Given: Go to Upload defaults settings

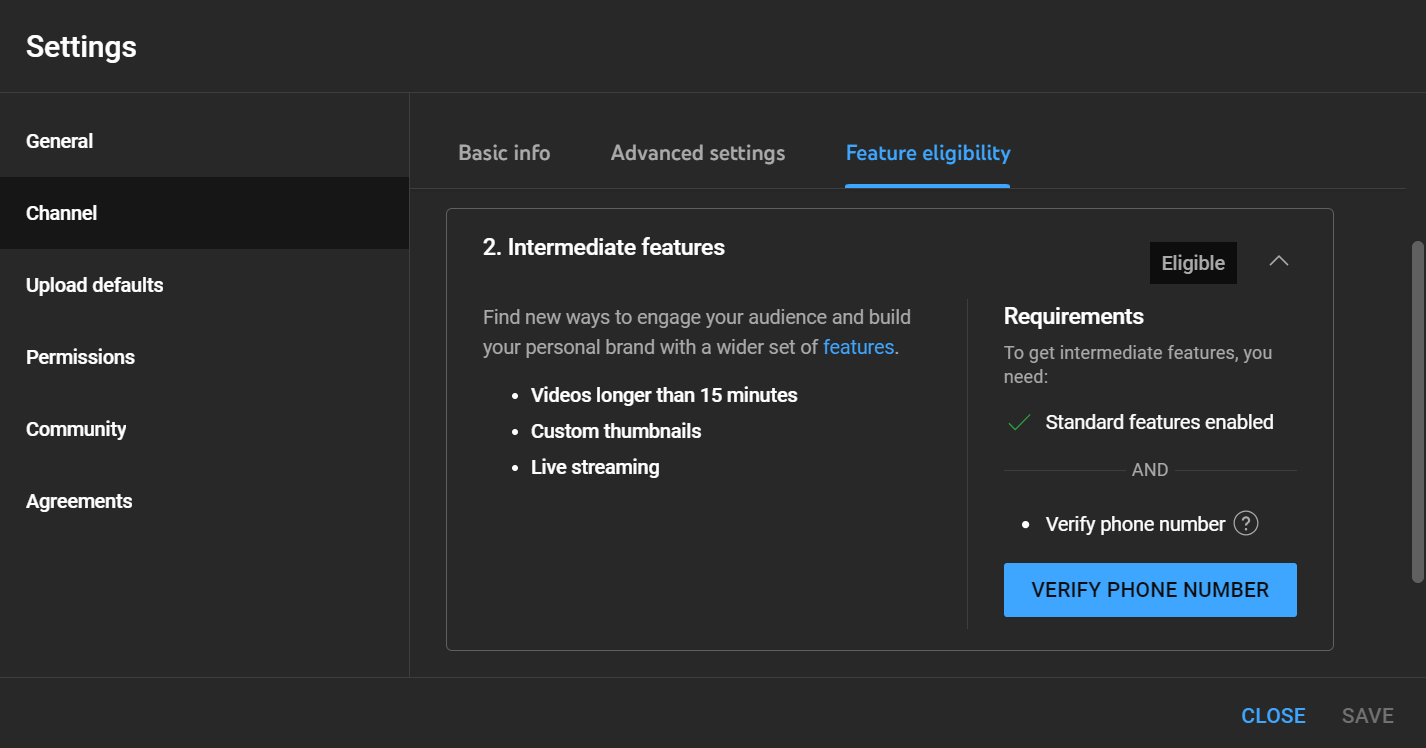Looking at the screenshot, I should pyautogui.click(x=95, y=285).
